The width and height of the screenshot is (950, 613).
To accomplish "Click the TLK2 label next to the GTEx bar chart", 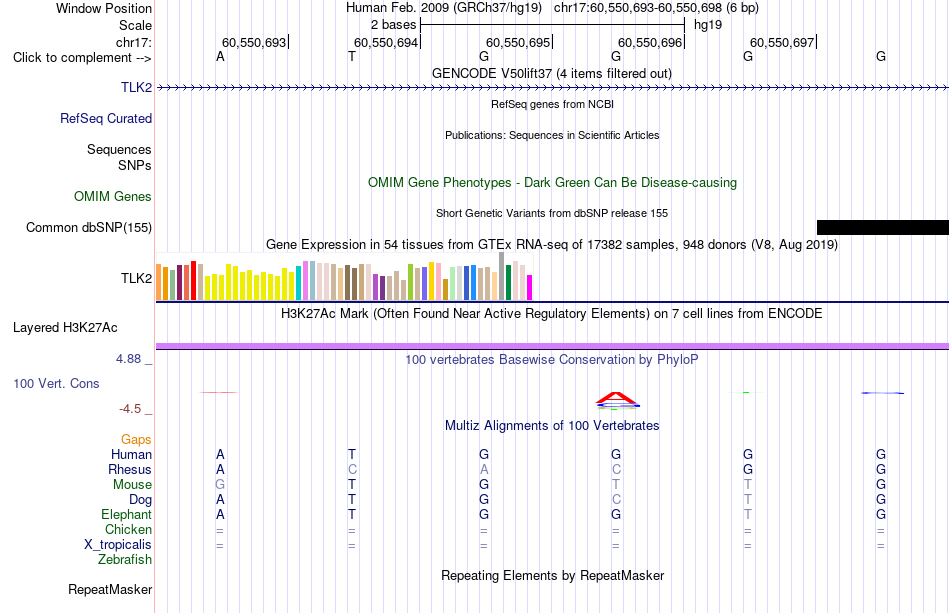I will click(136, 278).
